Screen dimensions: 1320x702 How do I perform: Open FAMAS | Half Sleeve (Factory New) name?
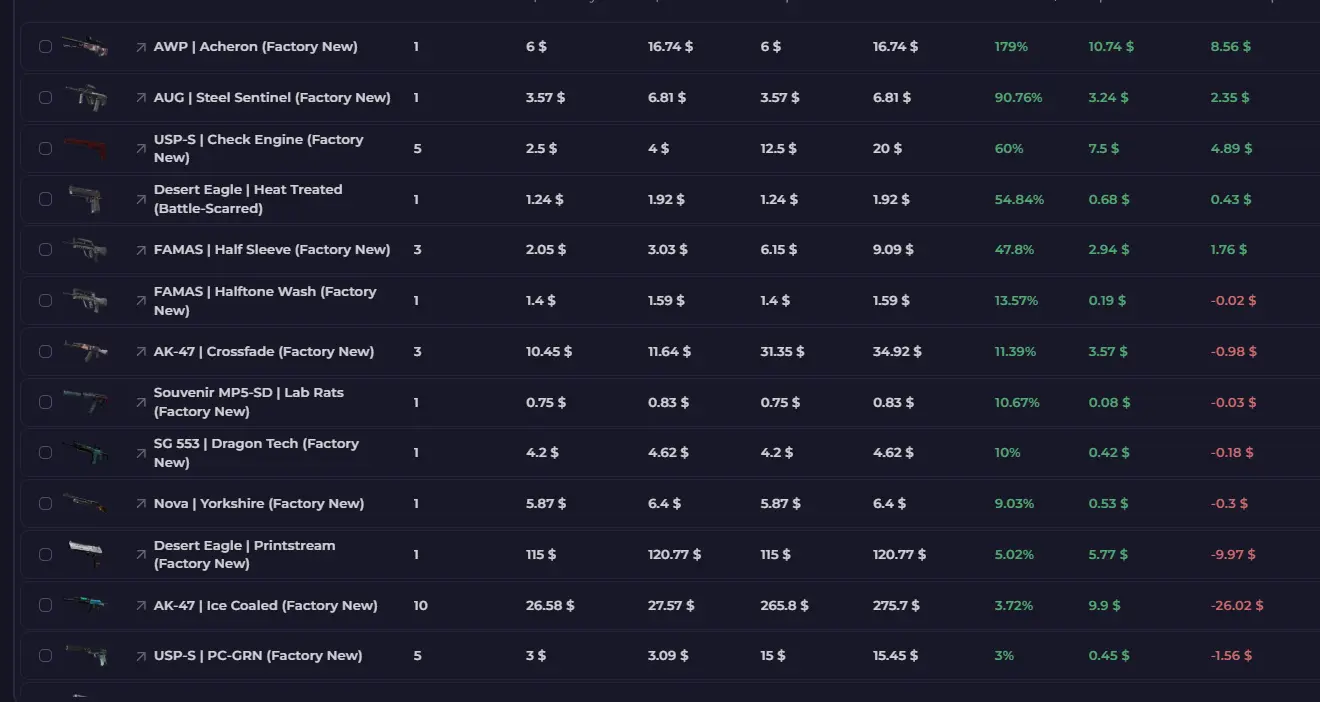coord(272,250)
